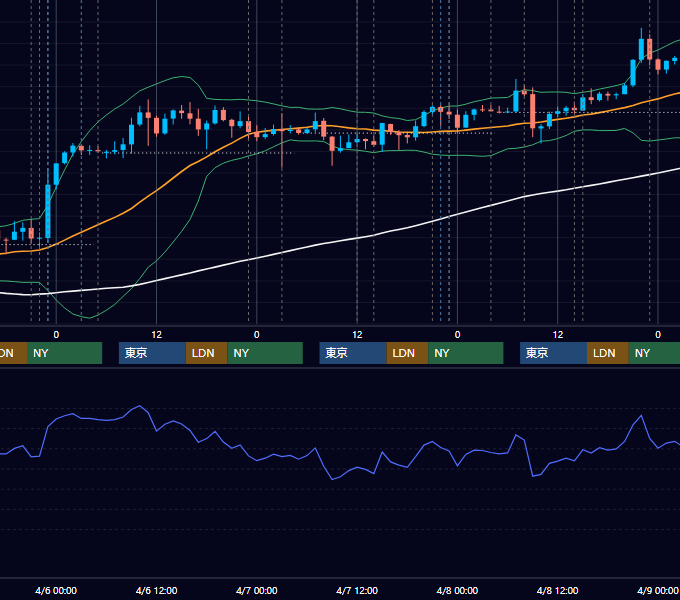Select the orange moving average line
Viewport: 680px width, 600px height.
pyautogui.click(x=156, y=191)
